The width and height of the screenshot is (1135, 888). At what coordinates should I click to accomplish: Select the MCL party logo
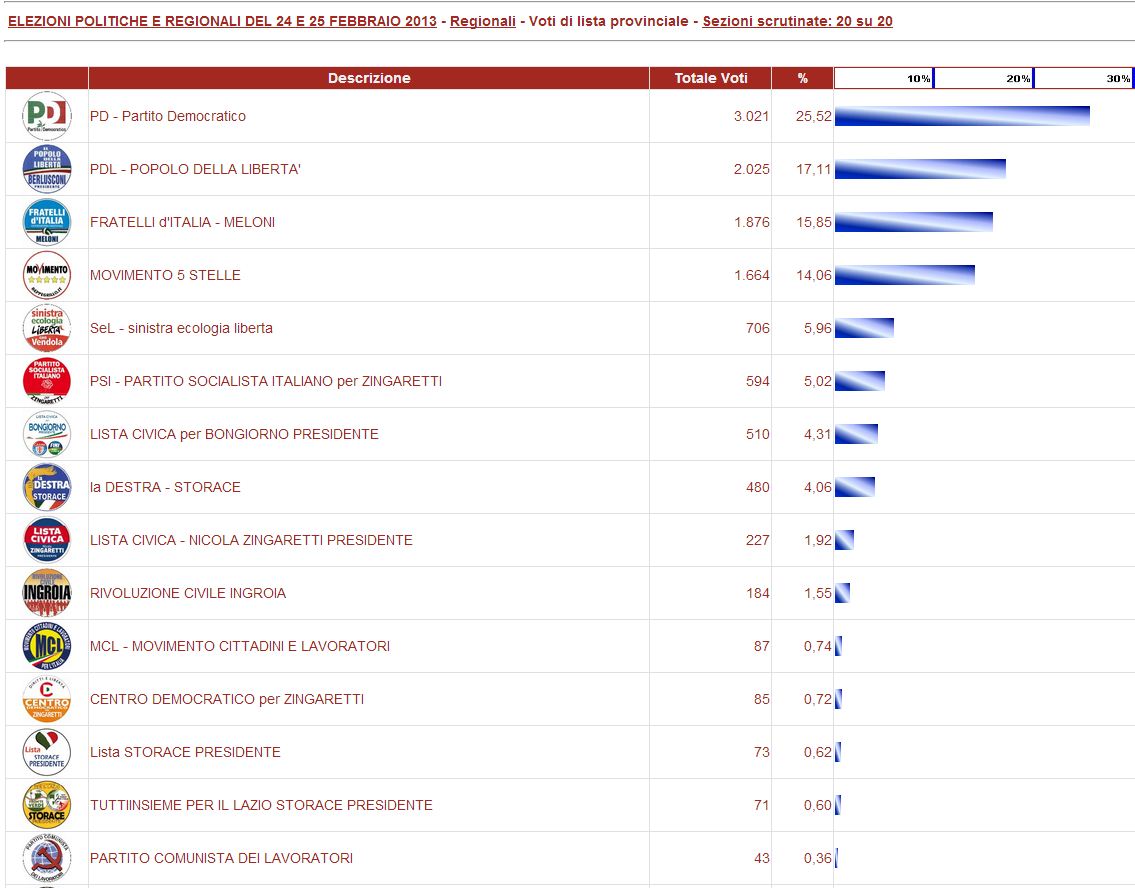coord(46,646)
